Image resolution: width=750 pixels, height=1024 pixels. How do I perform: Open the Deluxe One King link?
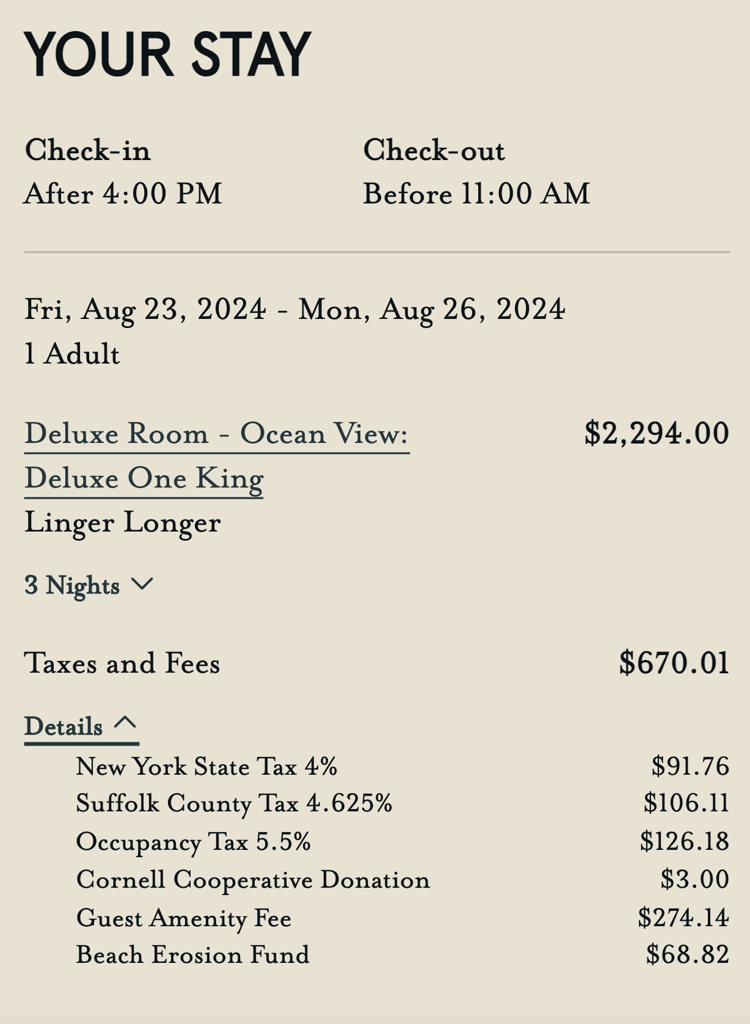[144, 479]
